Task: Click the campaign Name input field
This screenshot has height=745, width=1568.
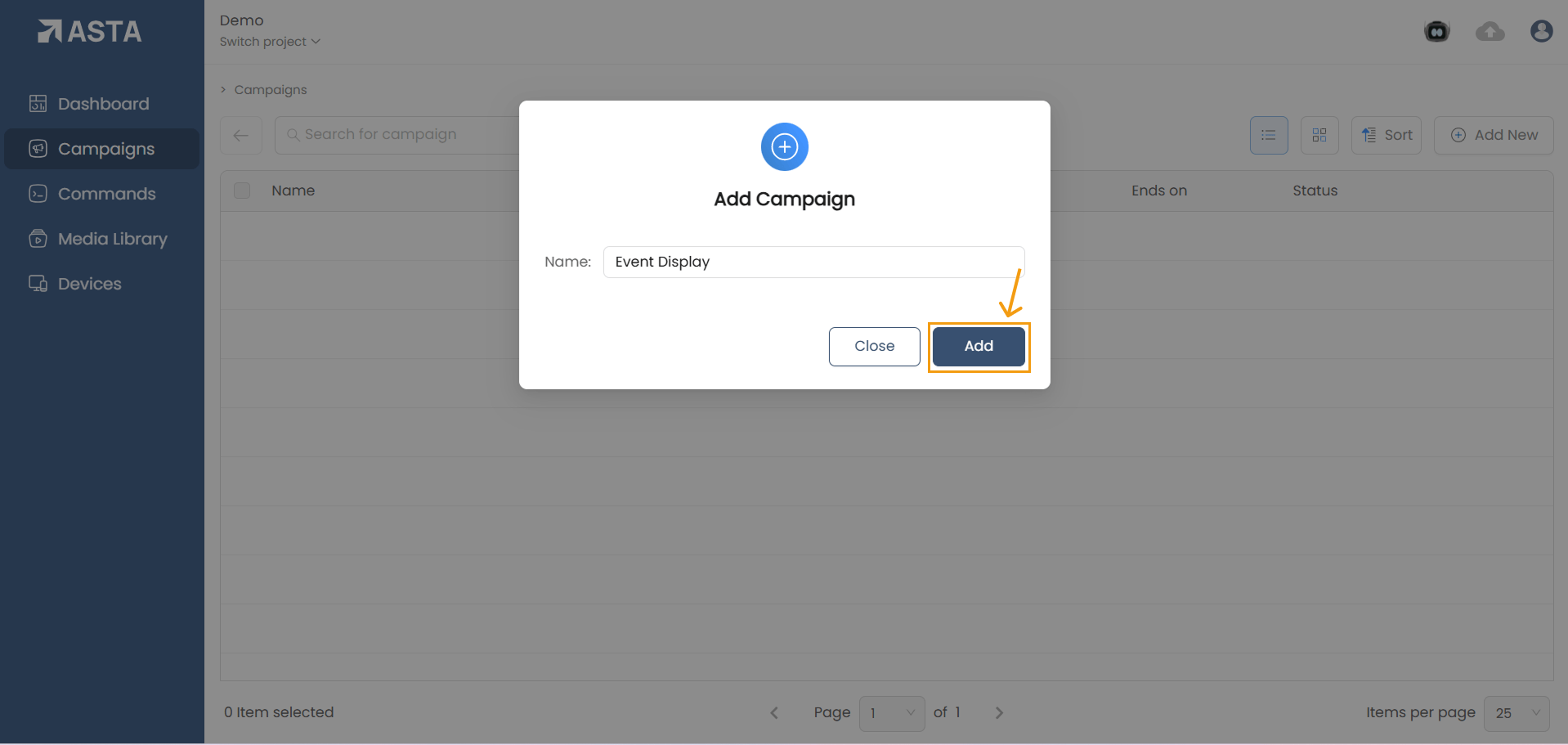Action: [x=813, y=262]
